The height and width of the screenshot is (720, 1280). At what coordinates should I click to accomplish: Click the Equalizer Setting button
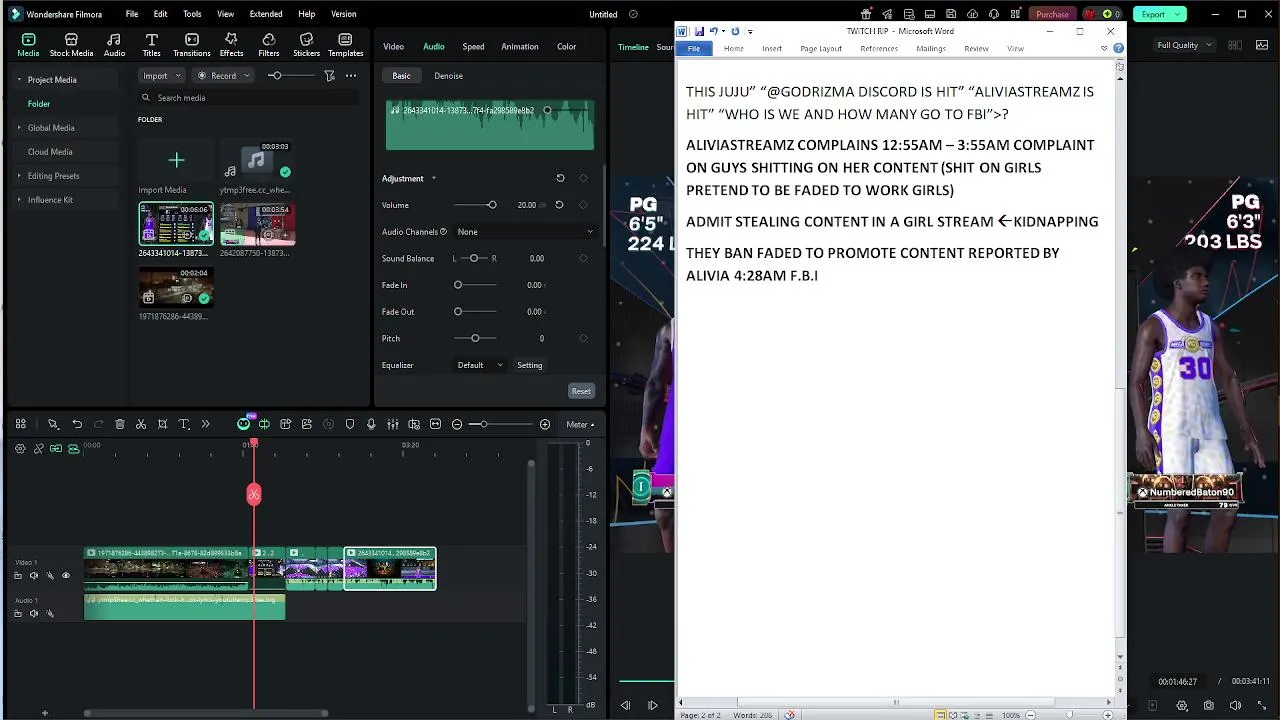[x=530, y=365]
